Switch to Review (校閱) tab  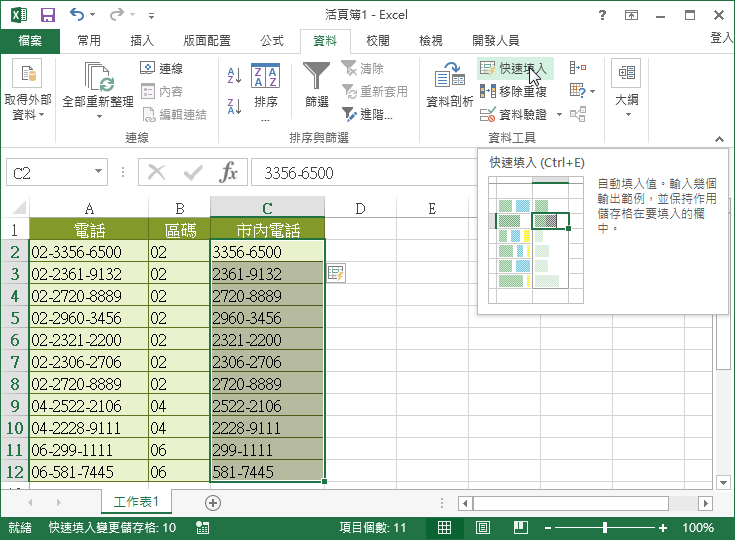pos(377,41)
